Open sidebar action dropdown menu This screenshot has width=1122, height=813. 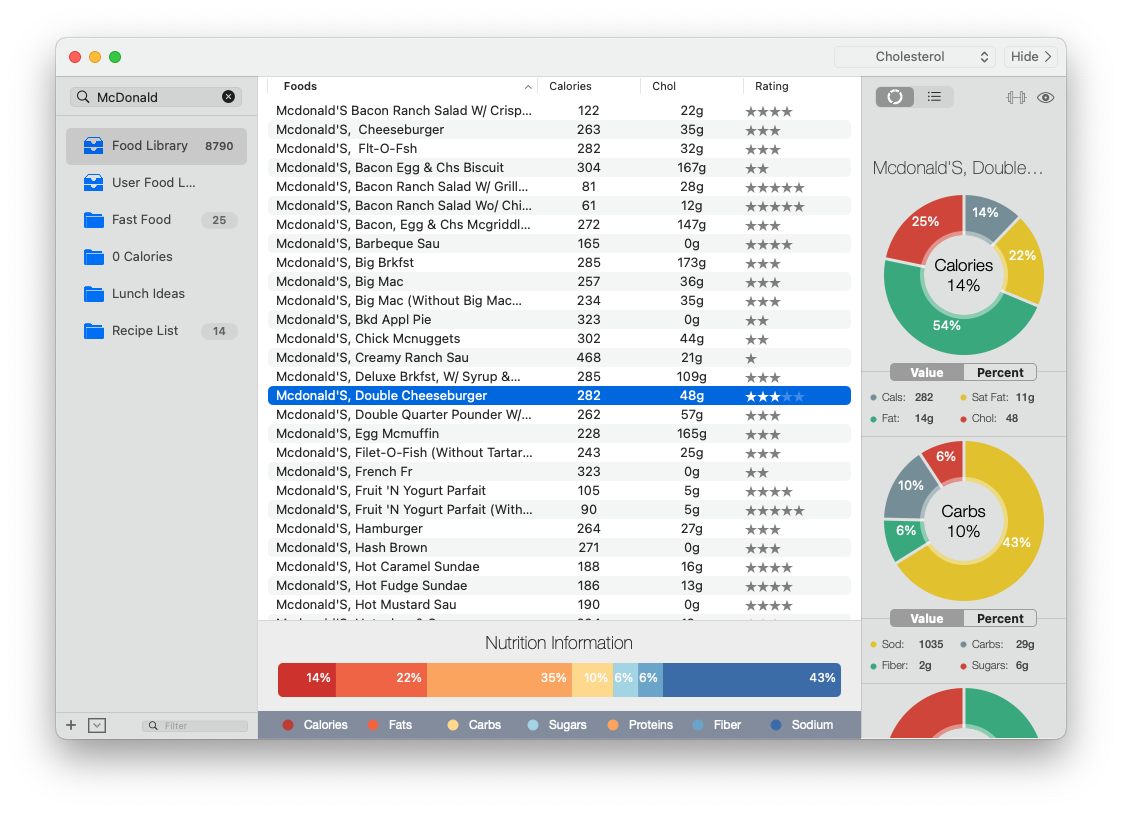point(97,725)
